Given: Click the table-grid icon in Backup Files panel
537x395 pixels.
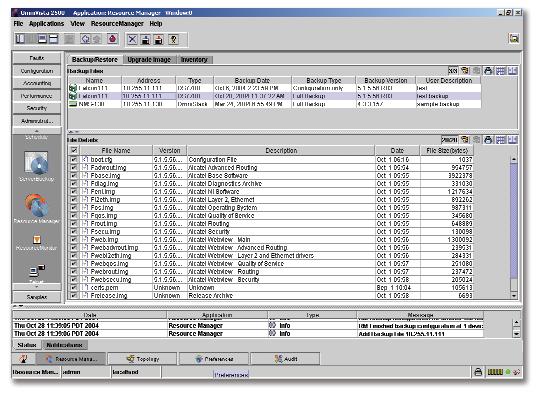Looking at the screenshot, I should point(501,71).
